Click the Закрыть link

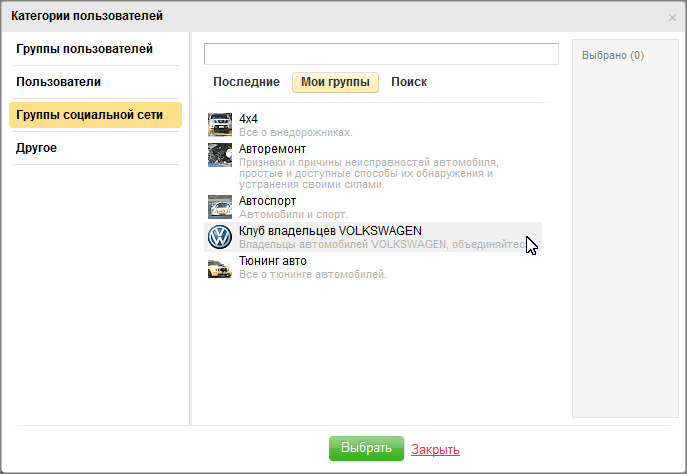tap(435, 449)
